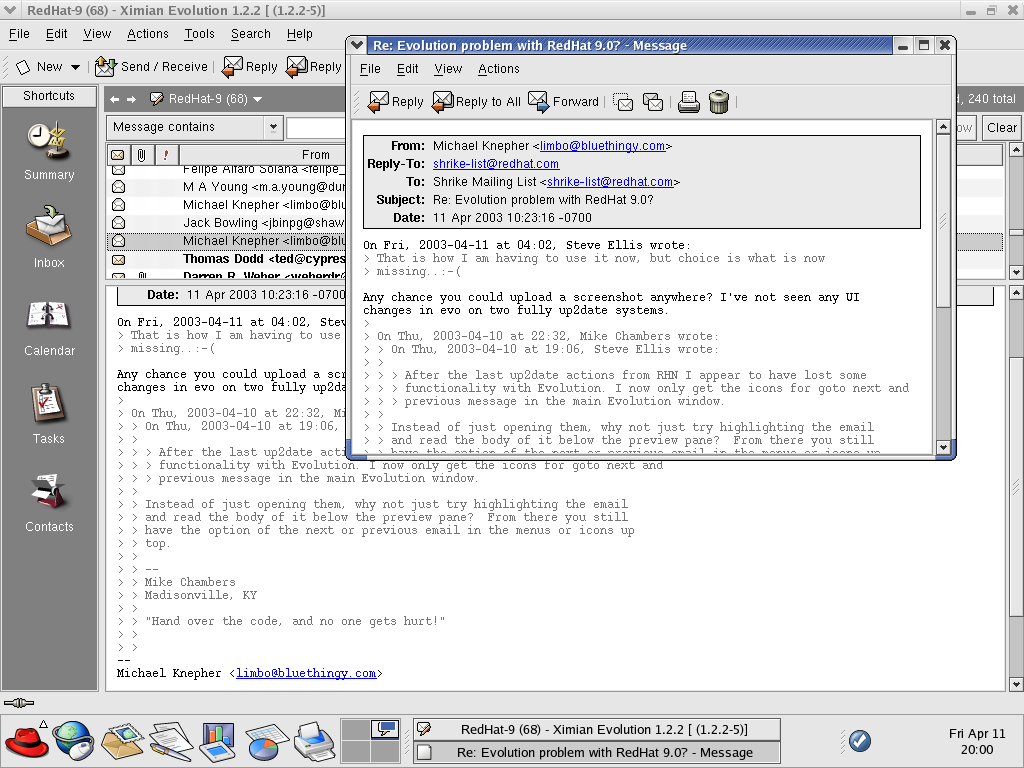The width and height of the screenshot is (1024, 768).
Task: Launch the spreadsheet pie-chart icon in panel
Action: (267, 742)
